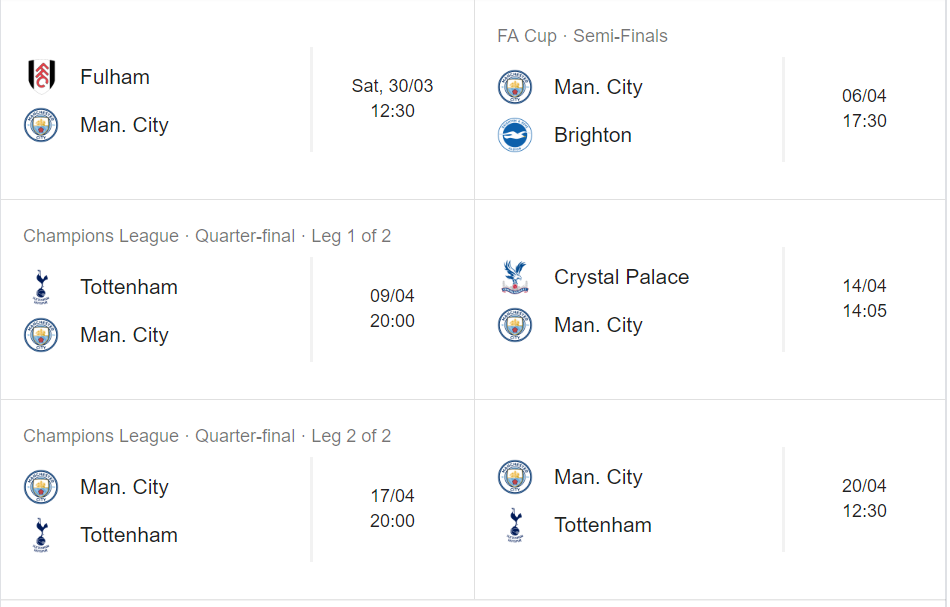Open FA Cup Semi-Finals competition label
The width and height of the screenshot is (950, 607).
point(582,36)
